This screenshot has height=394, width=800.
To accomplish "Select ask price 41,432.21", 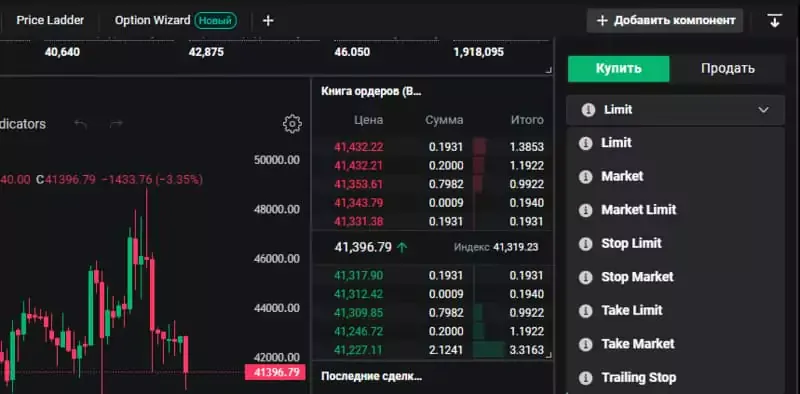I will [x=358, y=165].
